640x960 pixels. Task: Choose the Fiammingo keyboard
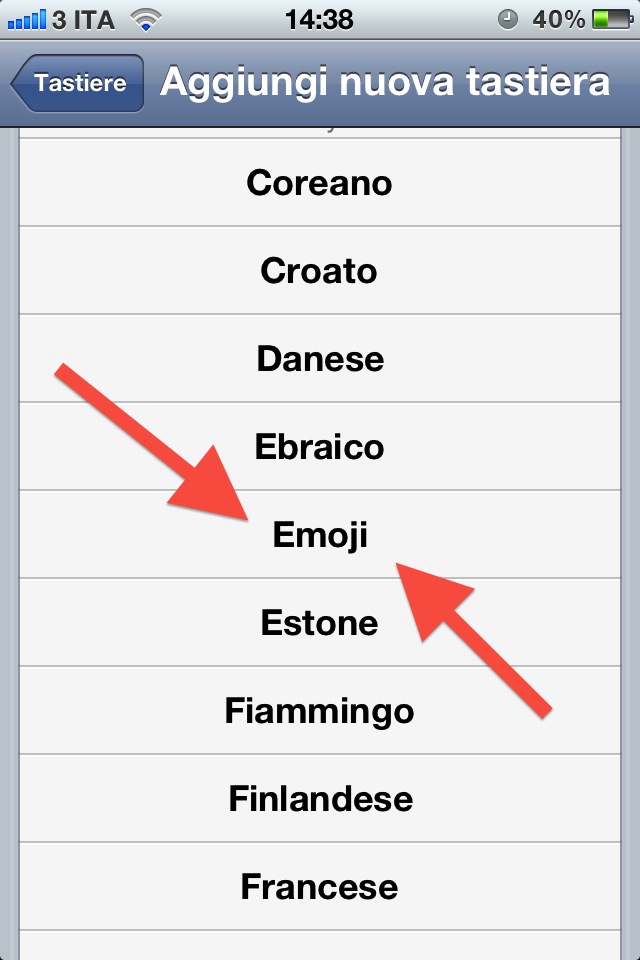tap(319, 711)
